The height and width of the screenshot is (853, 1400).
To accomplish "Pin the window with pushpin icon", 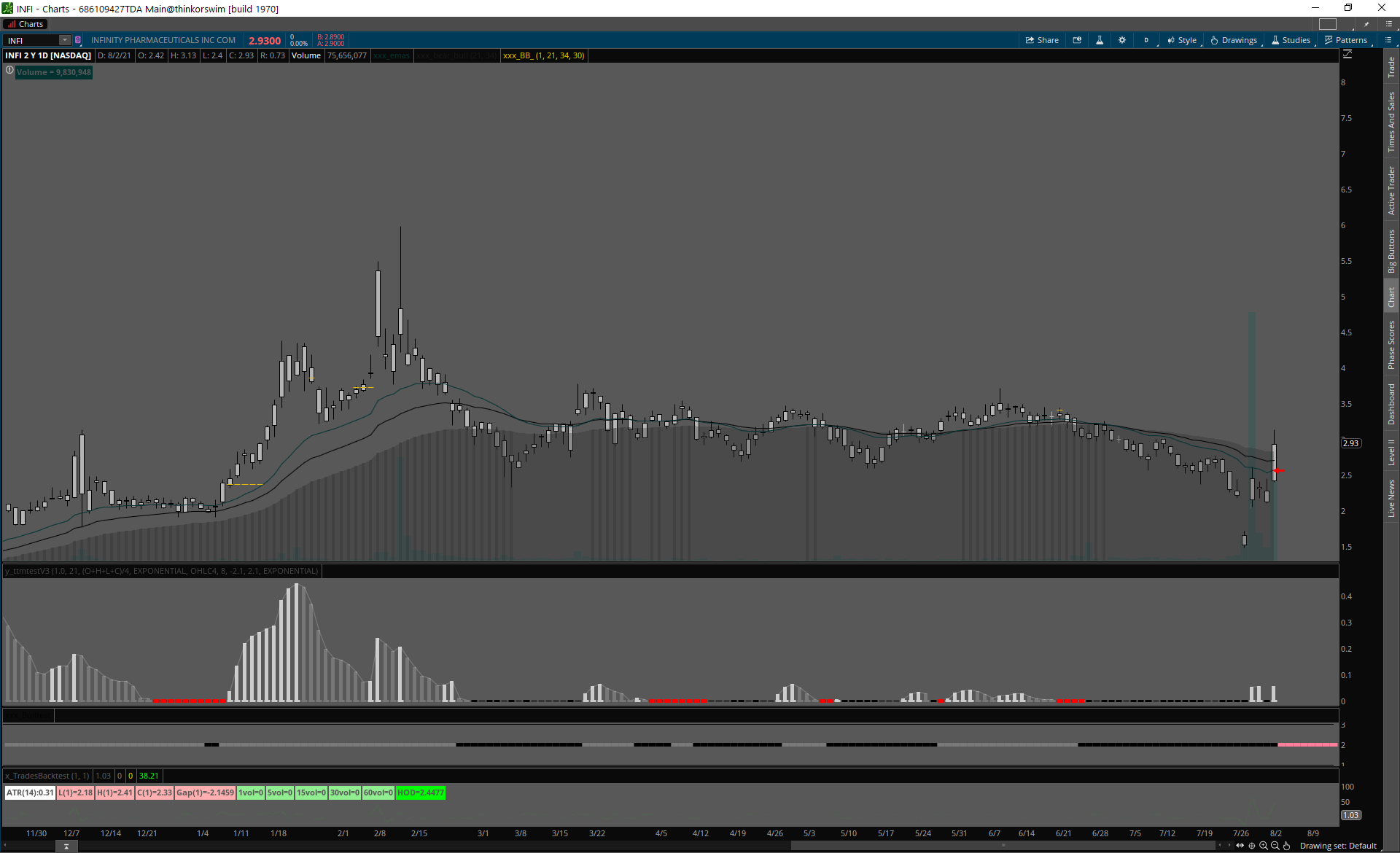I will tap(1367, 24).
